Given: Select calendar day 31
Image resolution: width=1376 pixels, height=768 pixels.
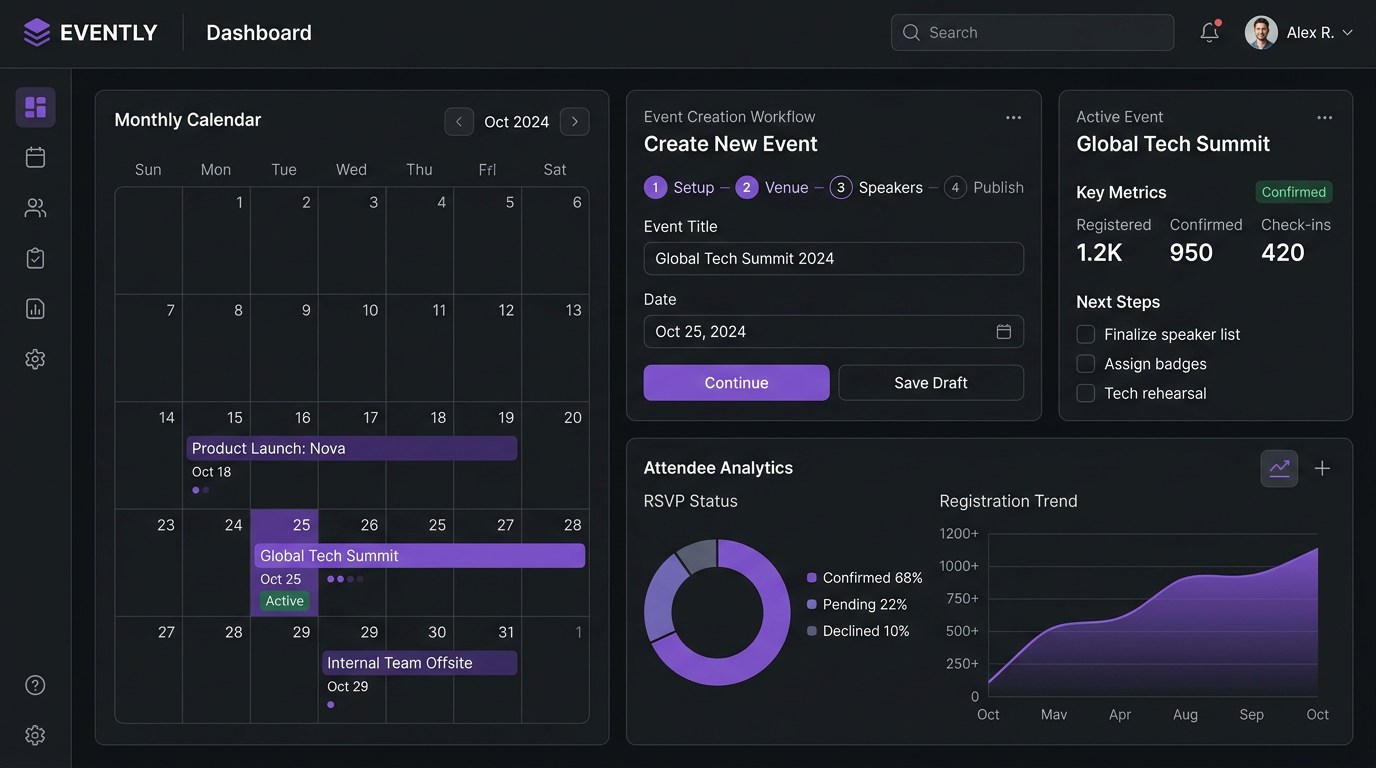Looking at the screenshot, I should [488, 670].
